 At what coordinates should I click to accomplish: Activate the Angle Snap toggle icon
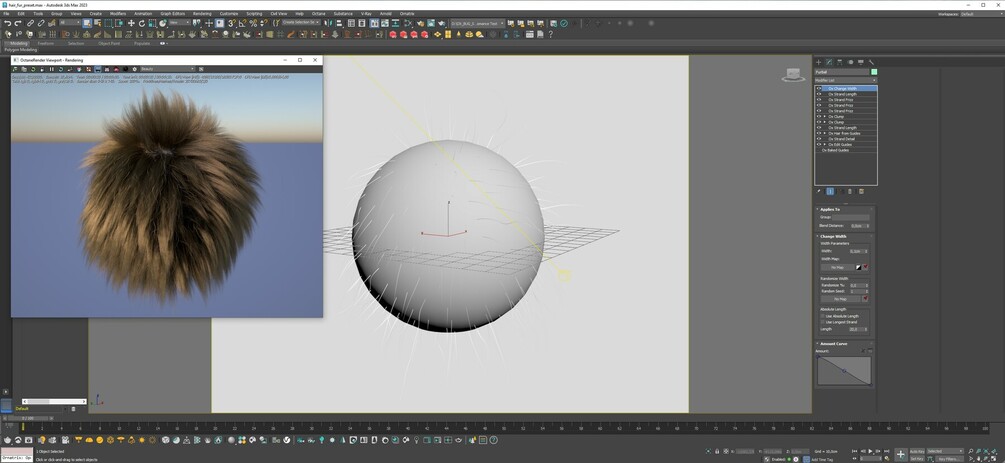(x=242, y=23)
